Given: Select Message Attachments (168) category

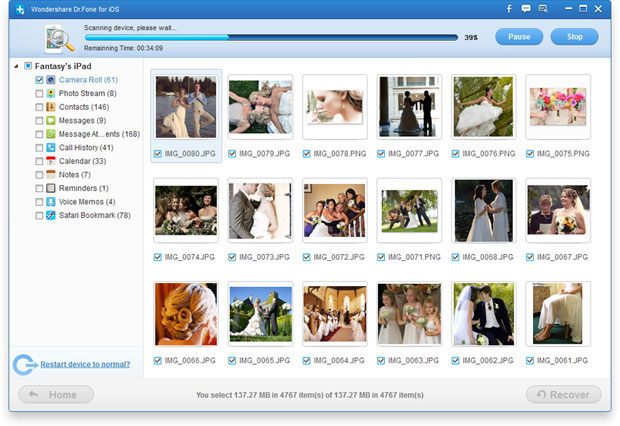Looking at the screenshot, I should pyautogui.click(x=98, y=134).
